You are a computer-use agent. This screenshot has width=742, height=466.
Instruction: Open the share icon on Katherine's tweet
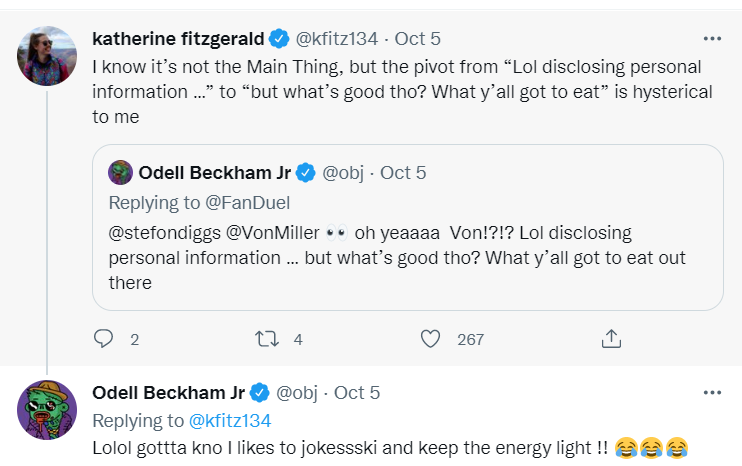[x=611, y=339]
